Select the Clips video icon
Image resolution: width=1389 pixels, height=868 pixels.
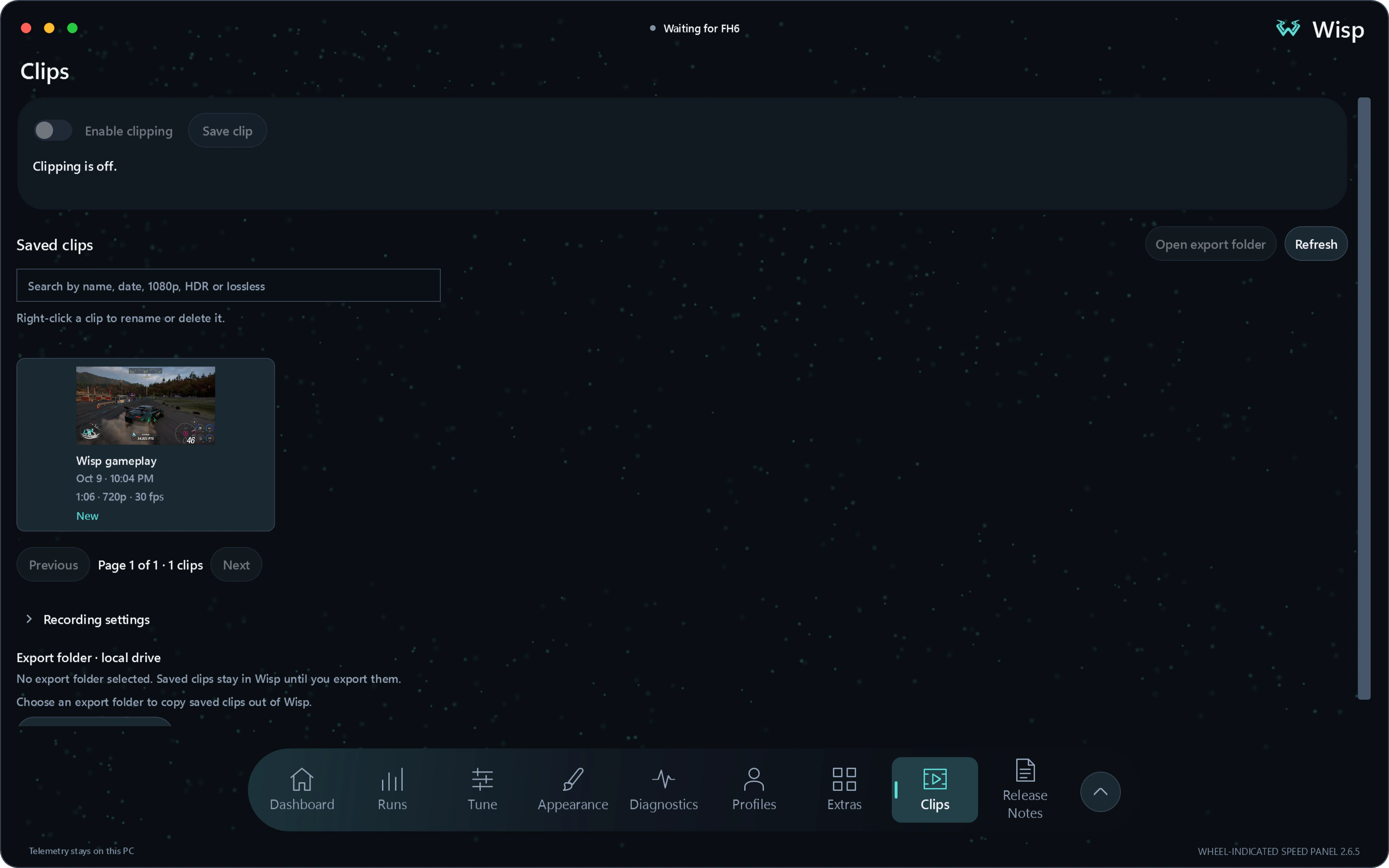935,779
